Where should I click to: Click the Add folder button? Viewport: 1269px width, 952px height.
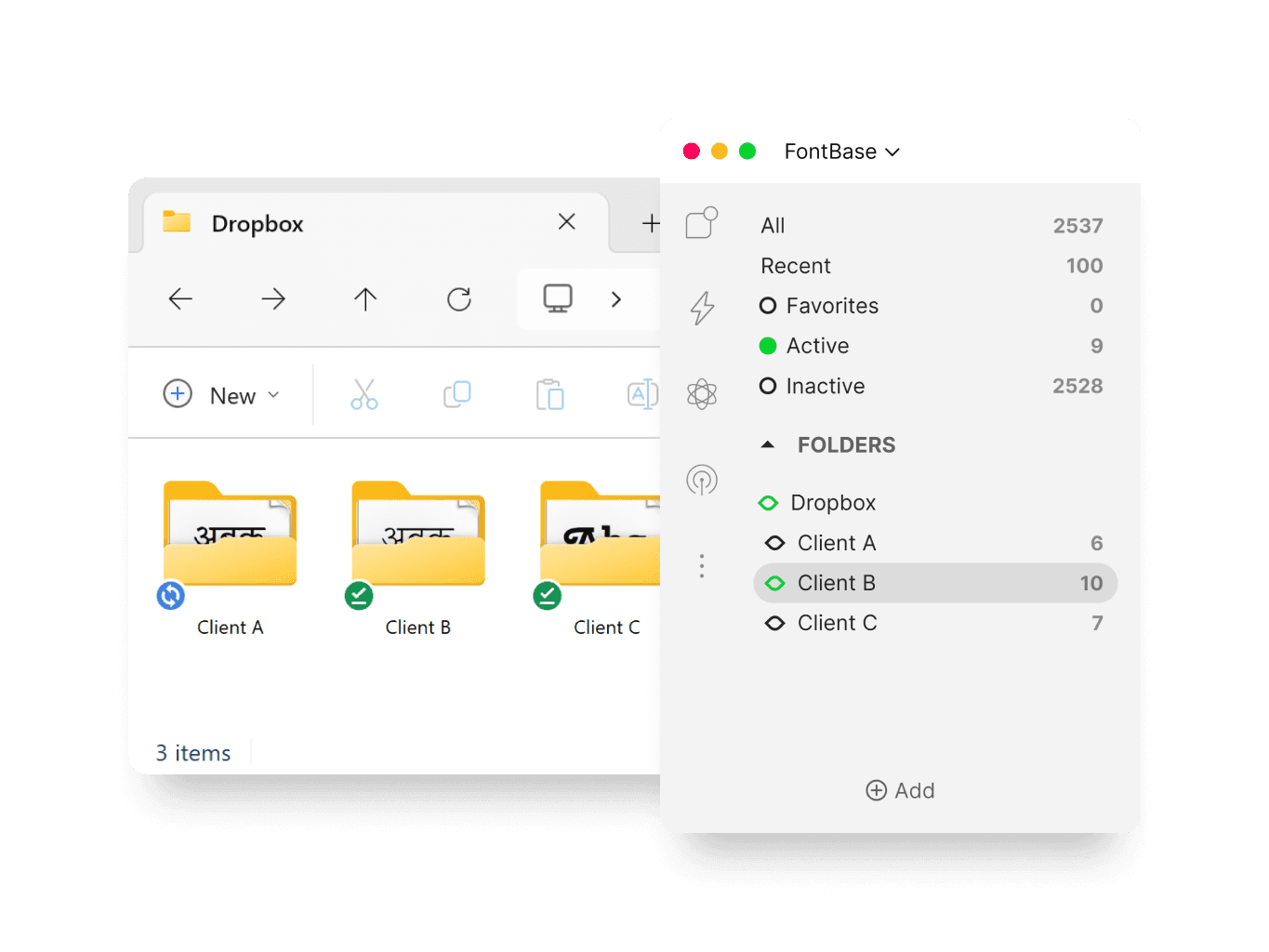[x=900, y=790]
